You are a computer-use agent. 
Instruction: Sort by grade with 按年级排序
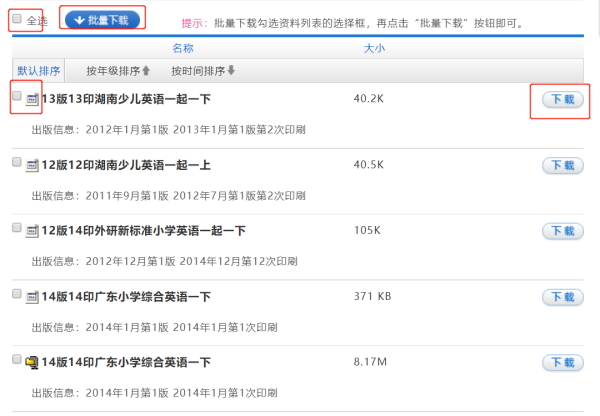(x=113, y=71)
